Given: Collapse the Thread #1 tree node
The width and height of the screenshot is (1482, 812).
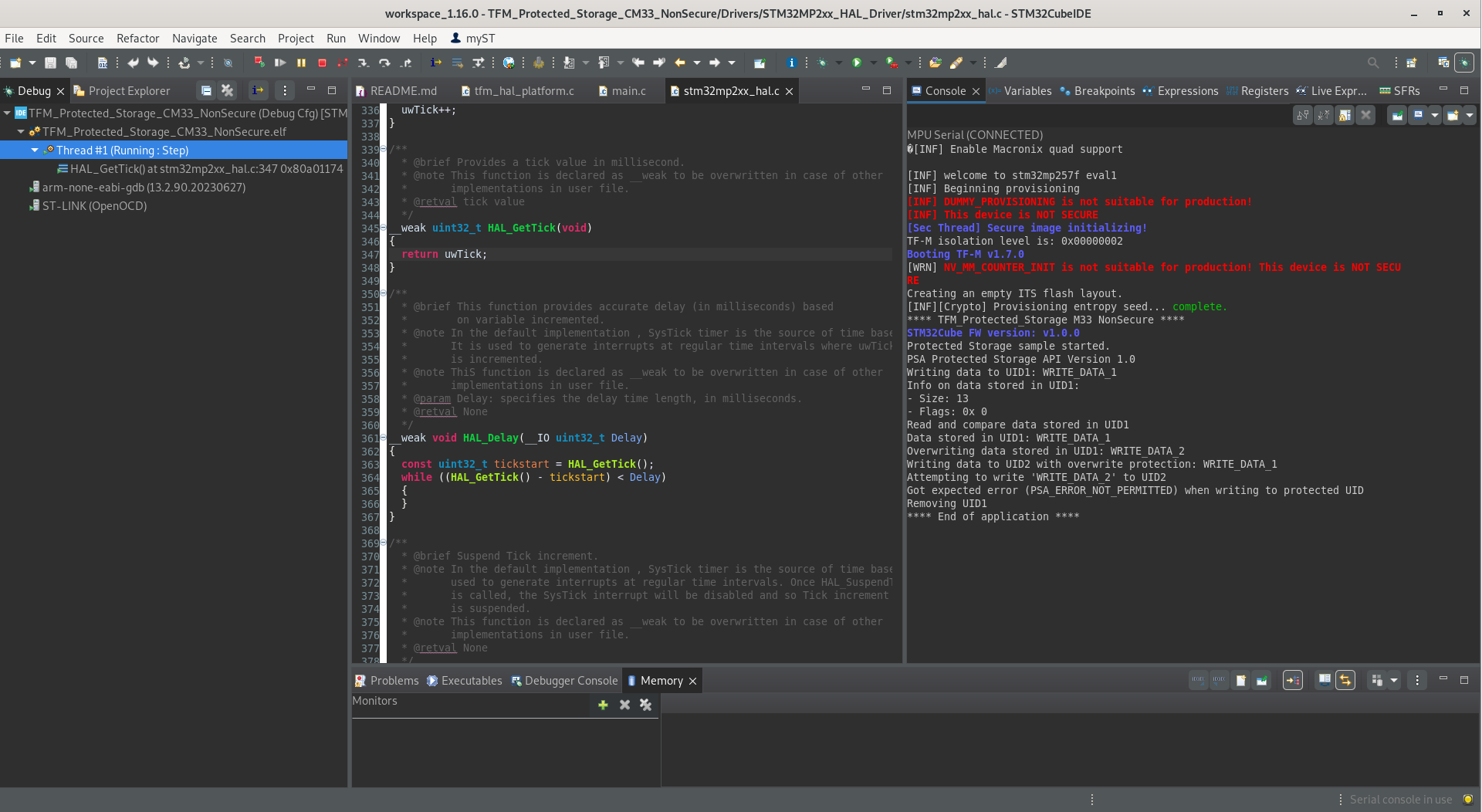Looking at the screenshot, I should click(x=35, y=150).
